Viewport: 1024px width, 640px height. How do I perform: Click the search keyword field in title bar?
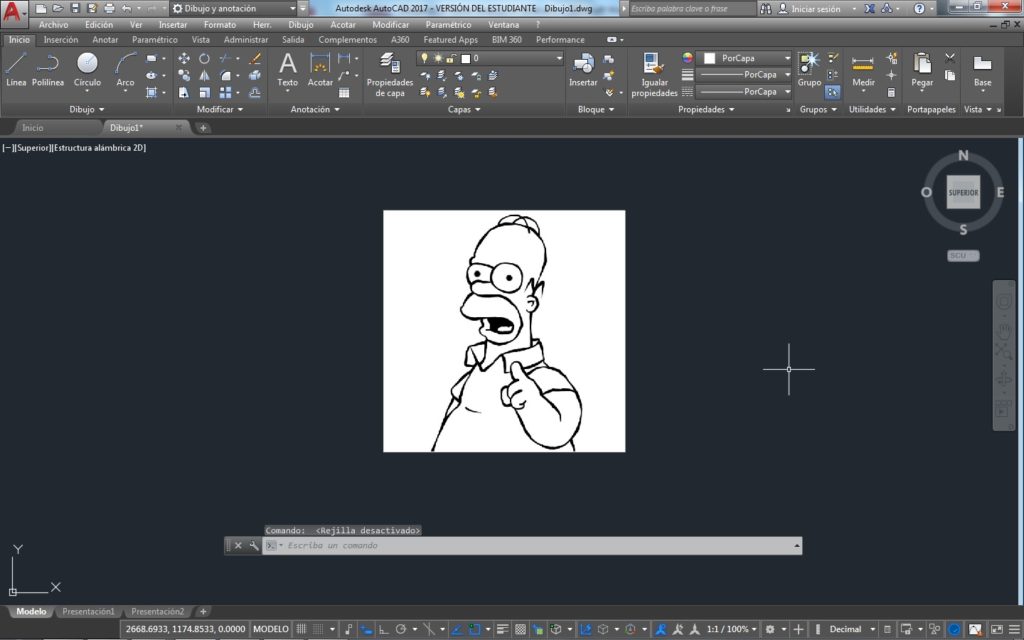click(x=691, y=8)
